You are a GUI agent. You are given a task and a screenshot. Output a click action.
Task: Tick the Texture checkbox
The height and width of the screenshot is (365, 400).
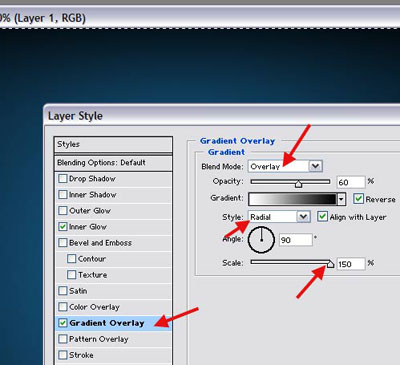71,275
